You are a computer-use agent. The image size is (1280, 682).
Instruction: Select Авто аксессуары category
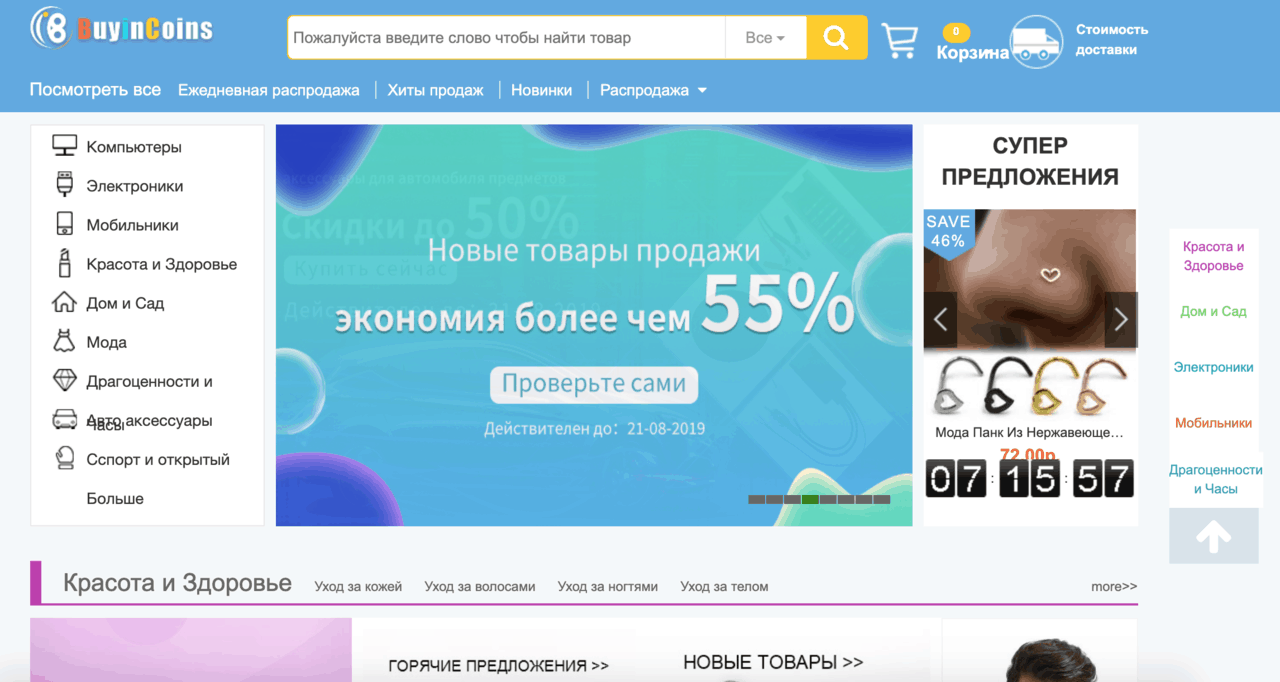click(150, 420)
